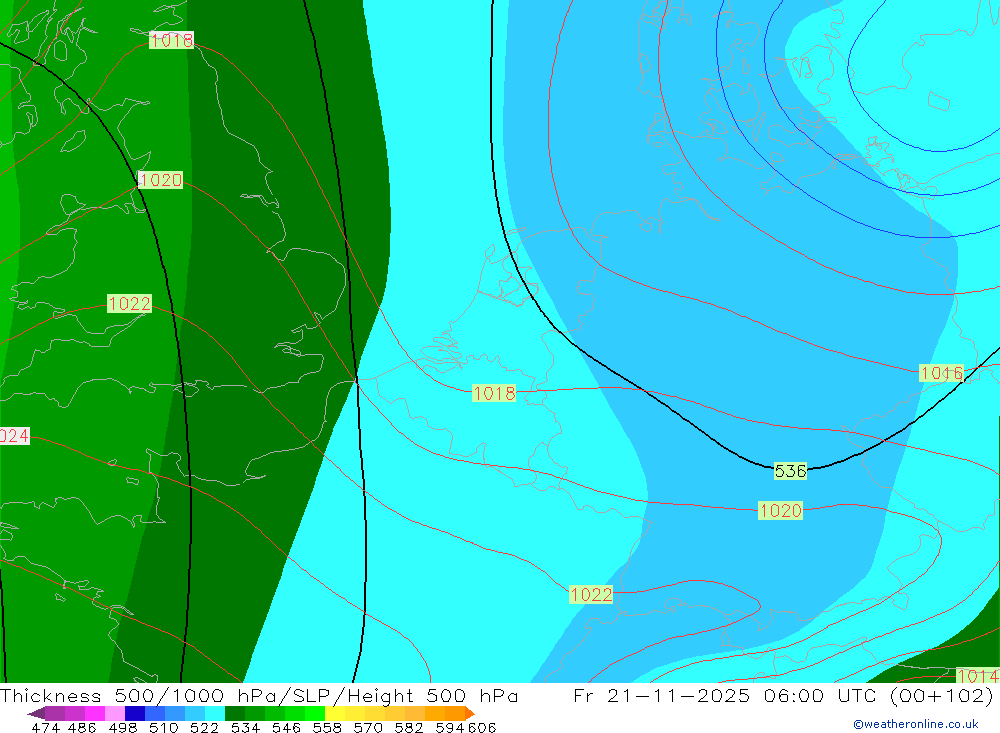This screenshot has width=1000, height=733.
Task: Click the 1020 label over the Irish Sea
Action: point(160,180)
